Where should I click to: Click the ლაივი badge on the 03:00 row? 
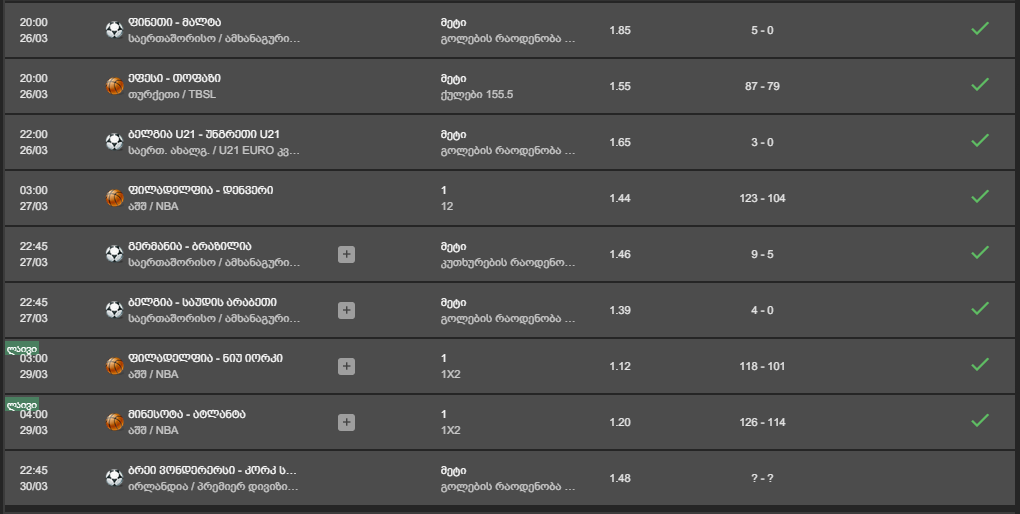pos(22,349)
